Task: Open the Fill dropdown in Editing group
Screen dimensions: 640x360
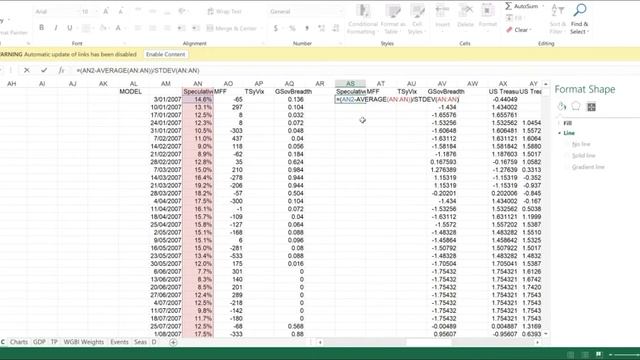Action: [515, 18]
